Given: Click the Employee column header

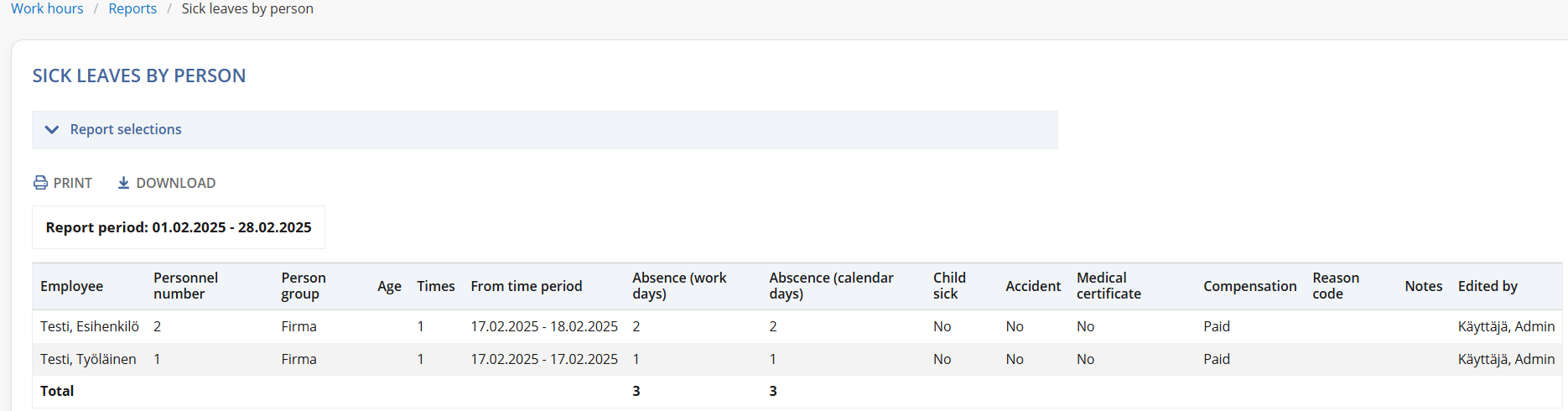Looking at the screenshot, I should (x=71, y=286).
